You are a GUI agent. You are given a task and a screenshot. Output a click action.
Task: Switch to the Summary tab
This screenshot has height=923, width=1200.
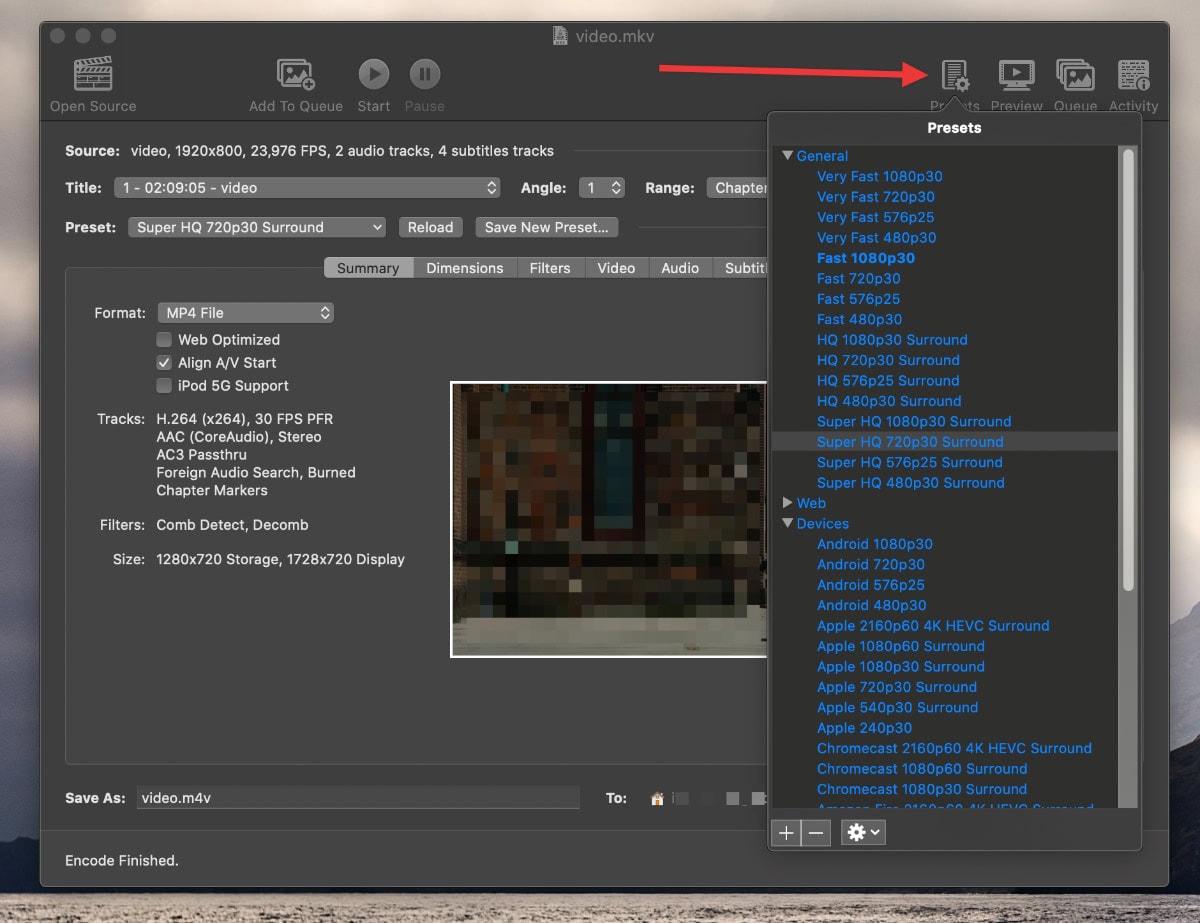click(368, 268)
